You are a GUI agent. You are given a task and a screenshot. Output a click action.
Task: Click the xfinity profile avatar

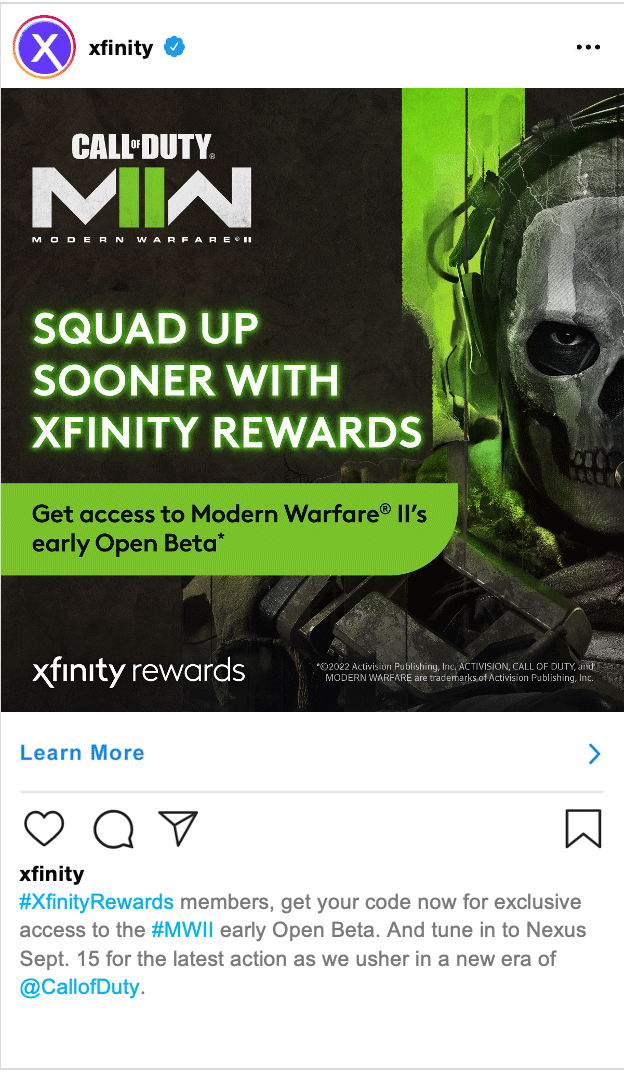pos(44,48)
